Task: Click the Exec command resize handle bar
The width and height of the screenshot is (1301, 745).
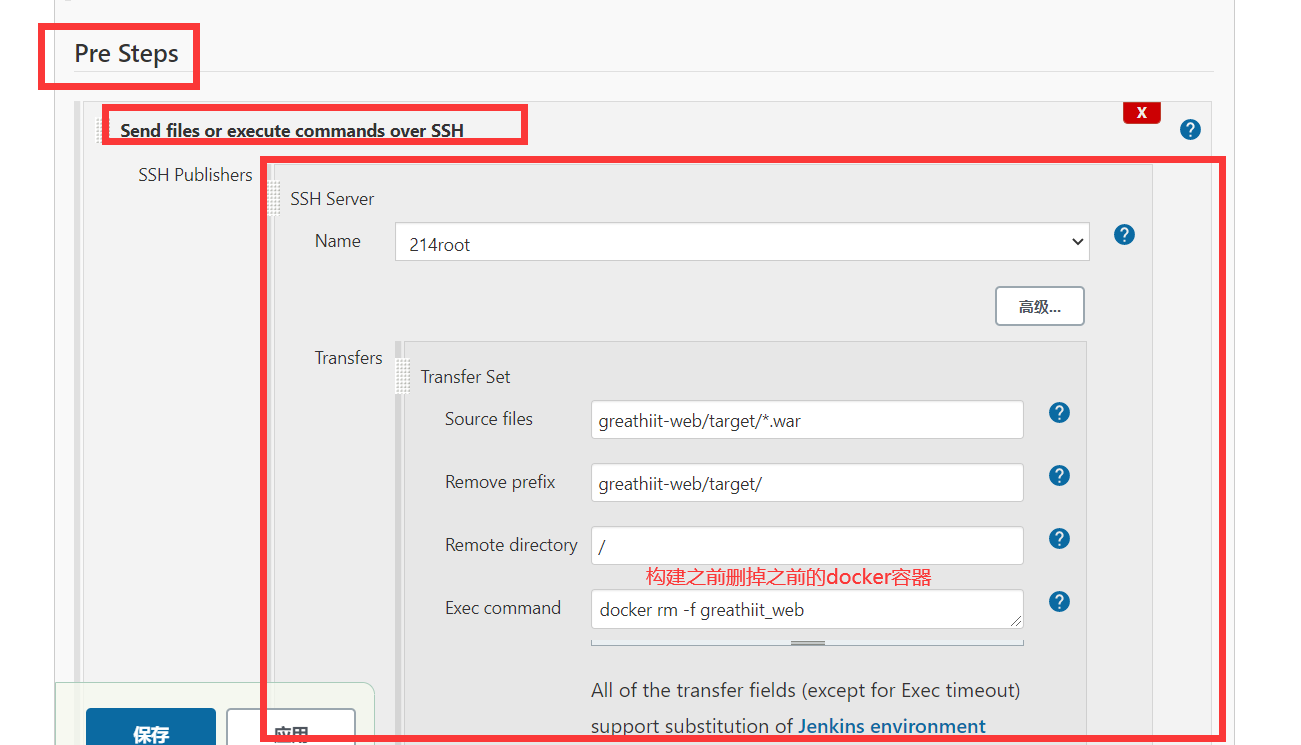Action: [807, 643]
